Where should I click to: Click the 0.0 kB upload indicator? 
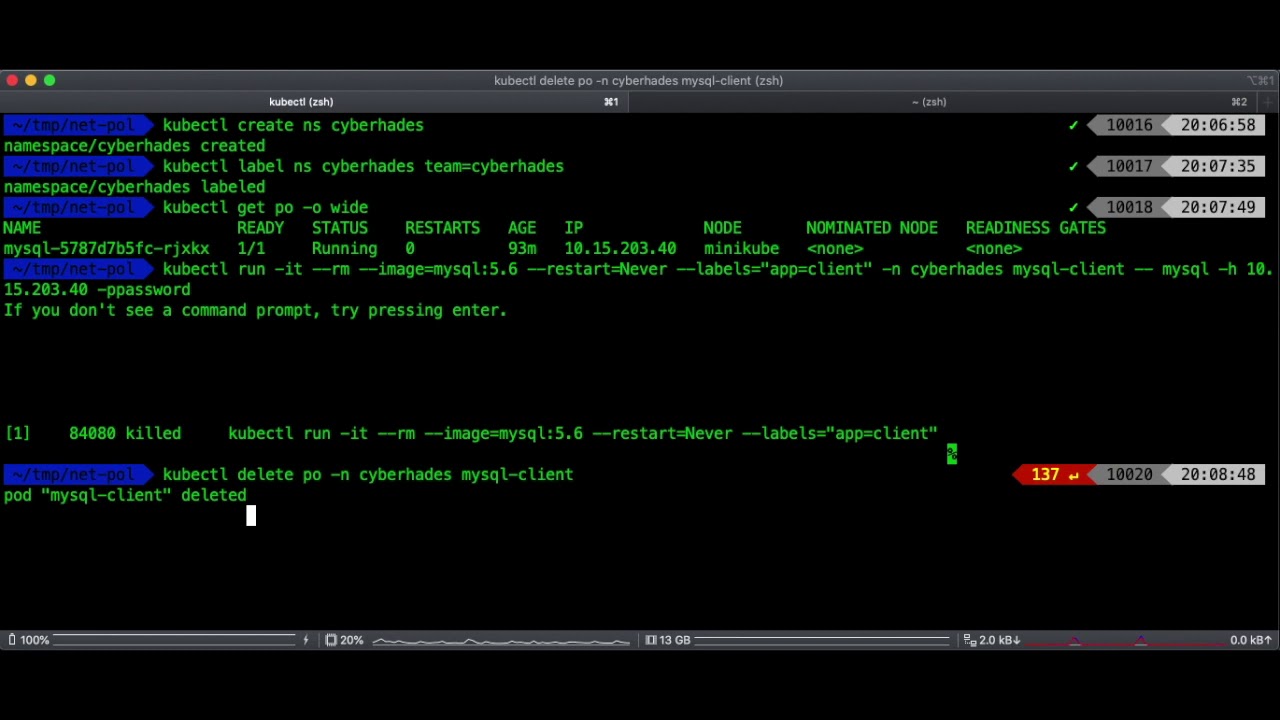[x=1250, y=640]
